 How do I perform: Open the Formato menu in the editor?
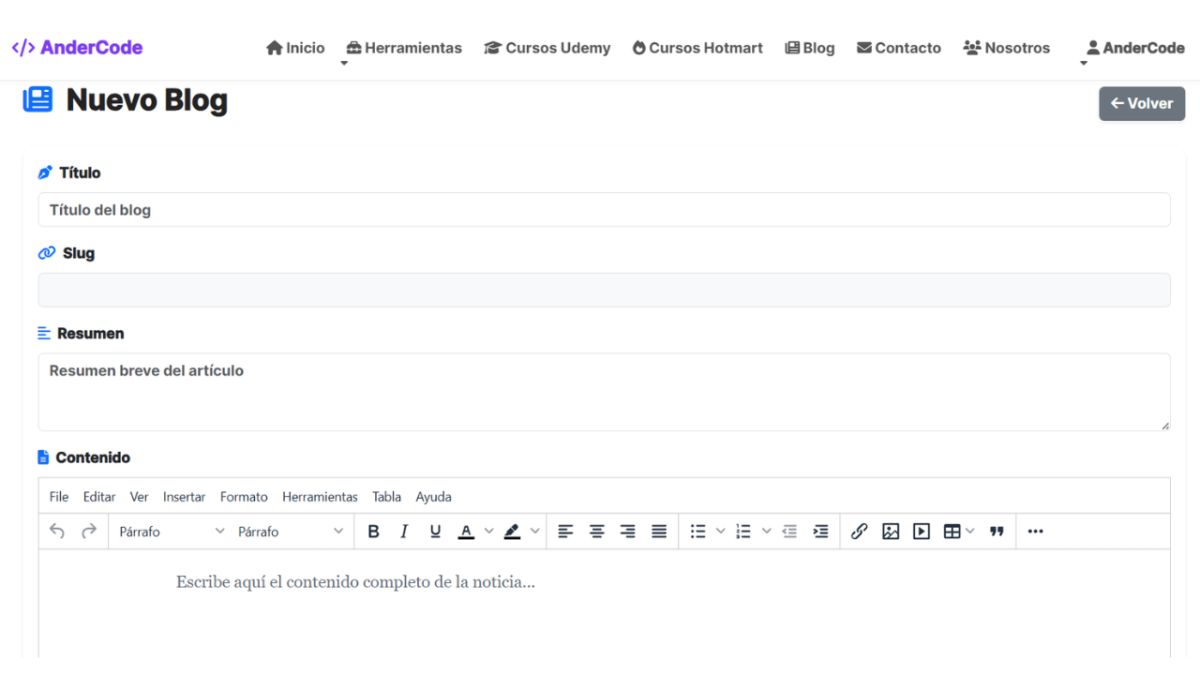(244, 497)
